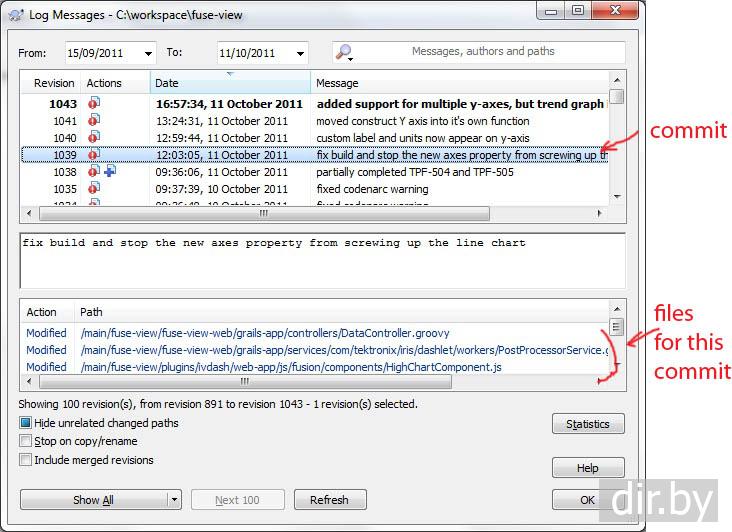Toggle Hide unrelated changed paths checkbox
This screenshot has height=532, width=732.
pyautogui.click(x=25, y=423)
